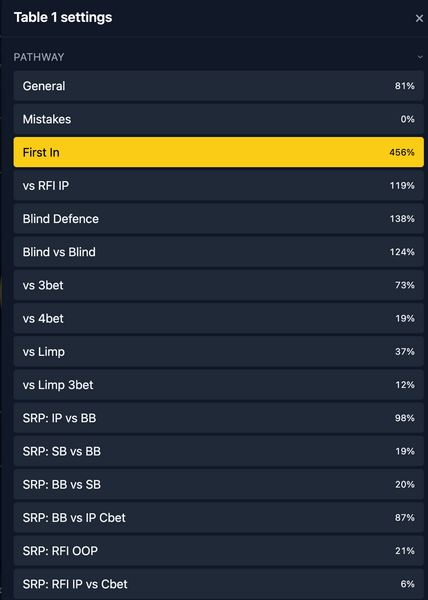The height and width of the screenshot is (600, 428).
Task: Pick the vs 4bet pathway
Action: [218, 318]
